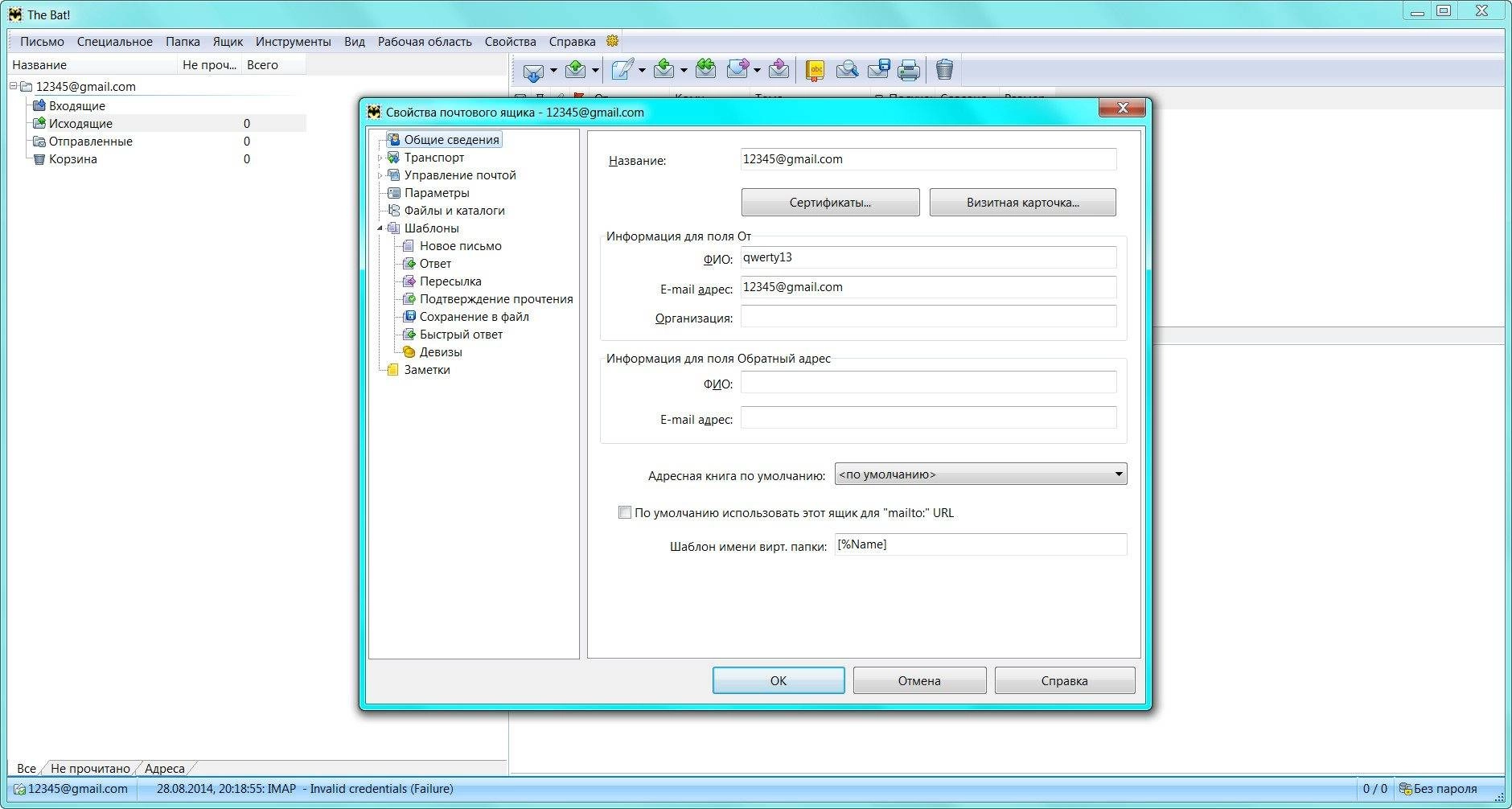Open dropdown arrow next to Forward icon
The height and width of the screenshot is (809, 1512).
tap(758, 71)
